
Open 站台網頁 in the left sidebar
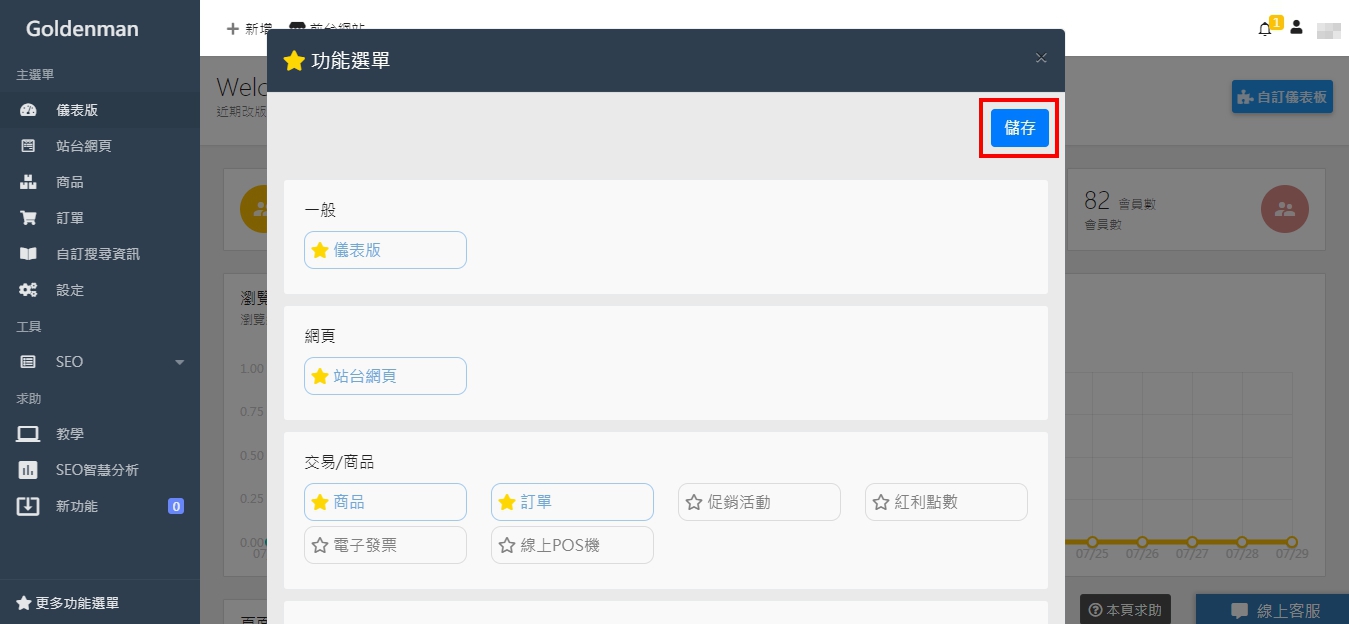[x=100, y=146]
